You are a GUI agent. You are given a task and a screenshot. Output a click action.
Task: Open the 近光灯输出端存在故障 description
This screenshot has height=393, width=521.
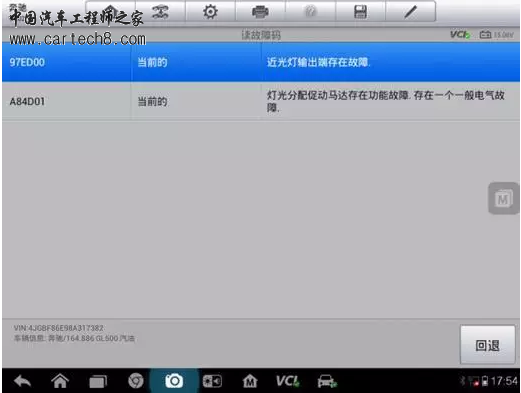point(318,62)
